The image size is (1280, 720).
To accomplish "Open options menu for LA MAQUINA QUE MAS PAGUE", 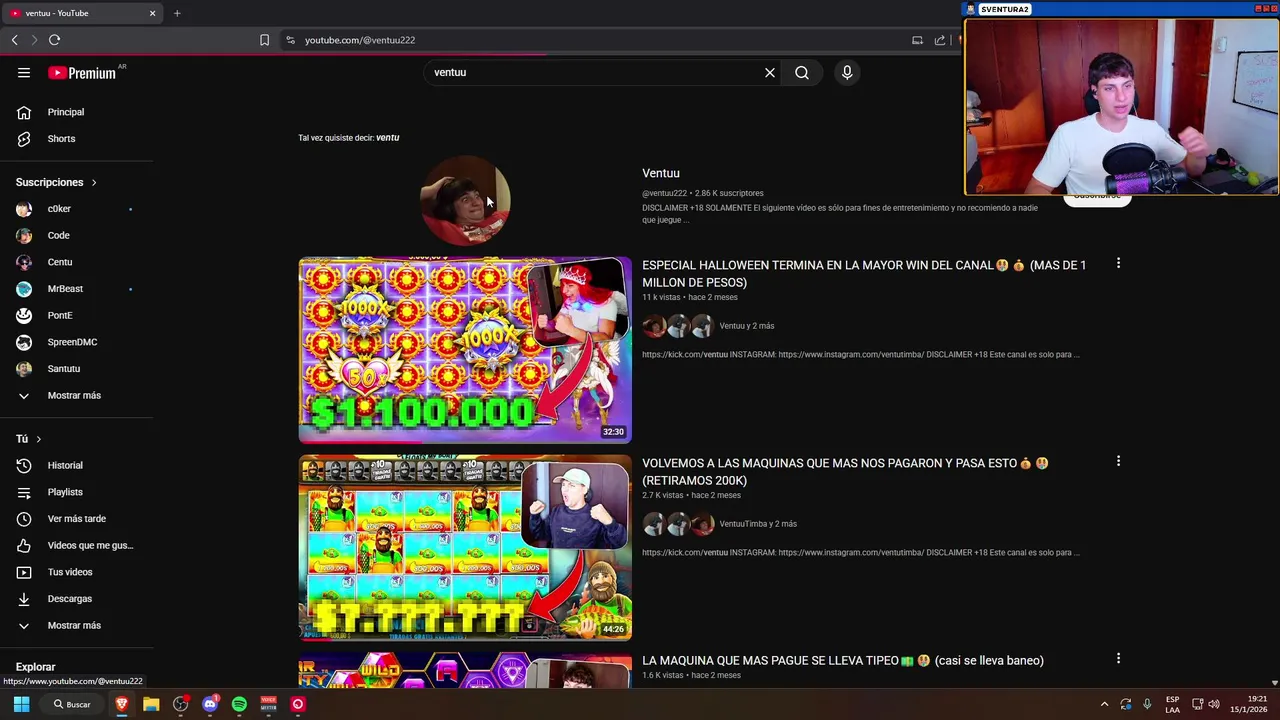I will [x=1118, y=658].
